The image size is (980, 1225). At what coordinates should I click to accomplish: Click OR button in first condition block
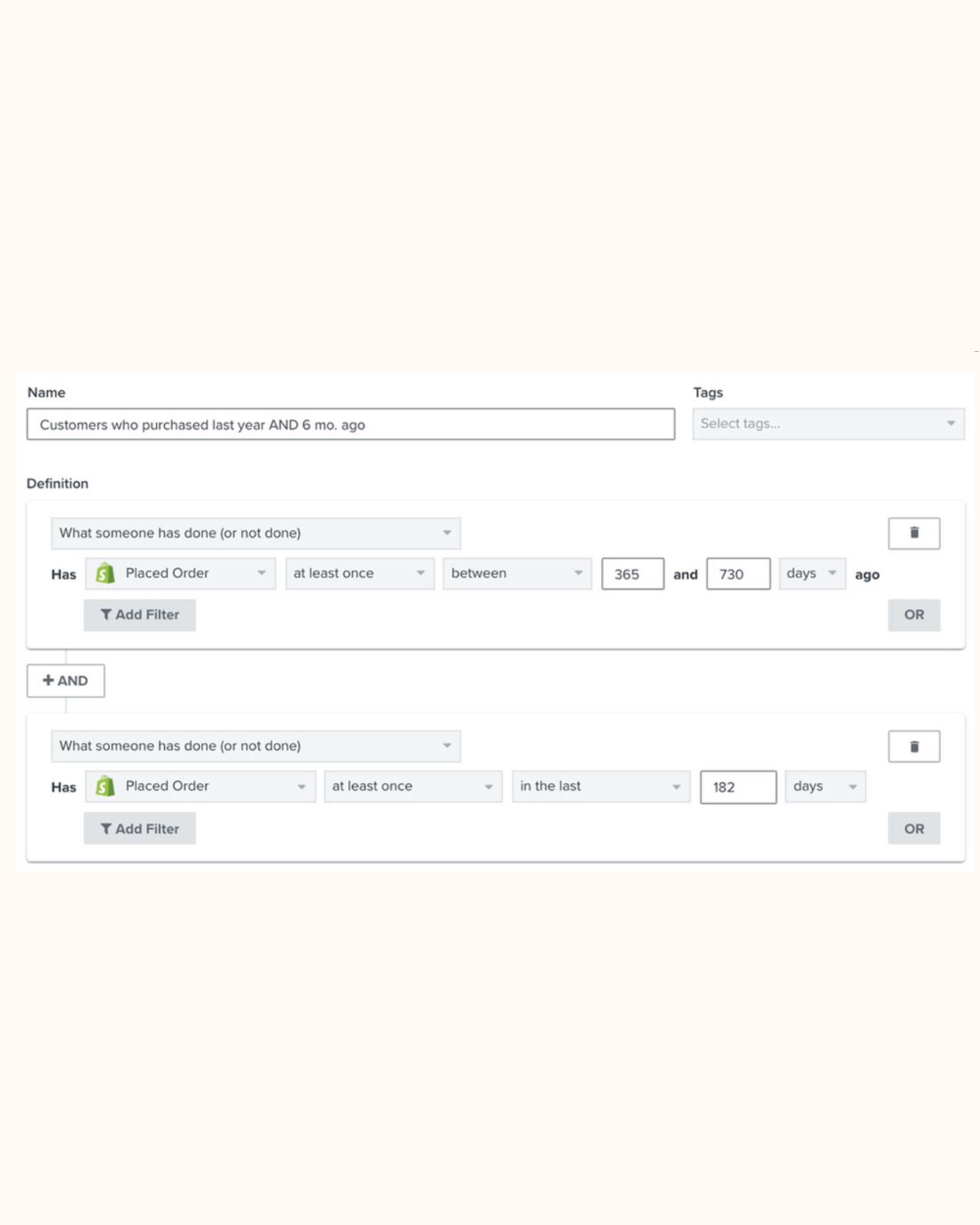coord(914,614)
